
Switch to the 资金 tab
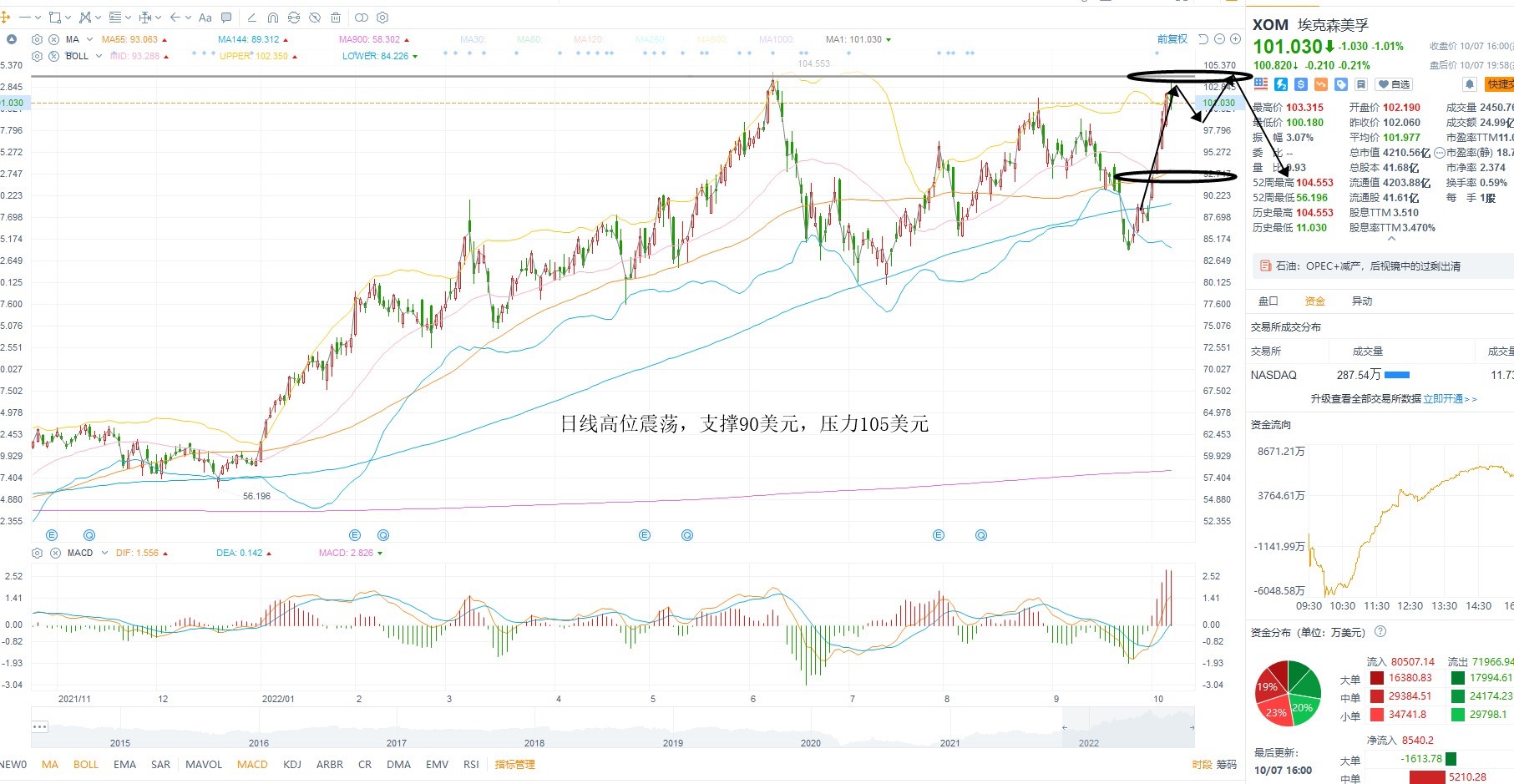1314,301
